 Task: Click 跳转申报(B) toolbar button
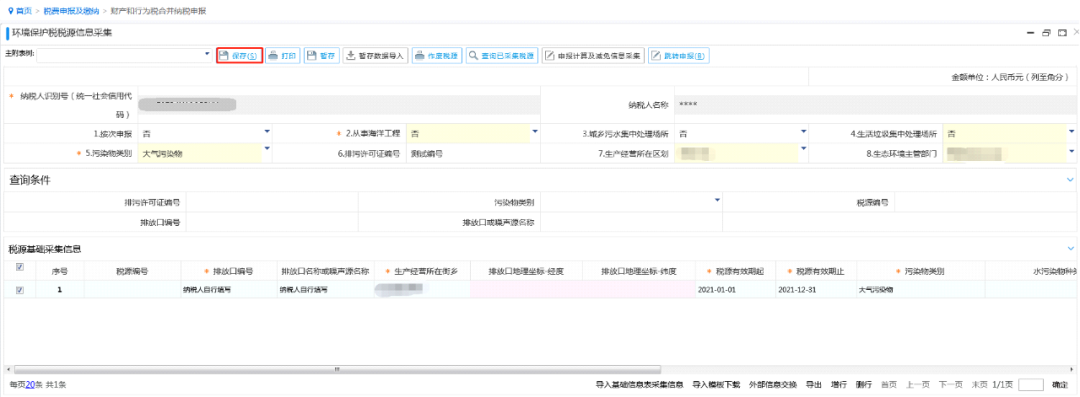tap(679, 56)
